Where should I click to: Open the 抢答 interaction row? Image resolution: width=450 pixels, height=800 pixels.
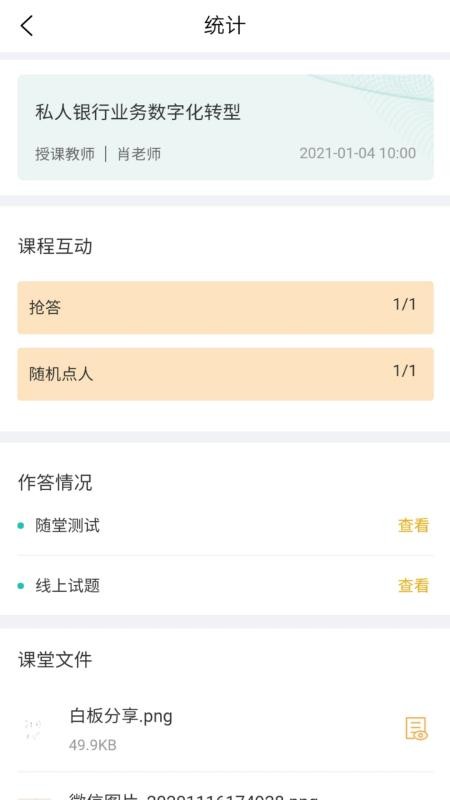[x=226, y=308]
